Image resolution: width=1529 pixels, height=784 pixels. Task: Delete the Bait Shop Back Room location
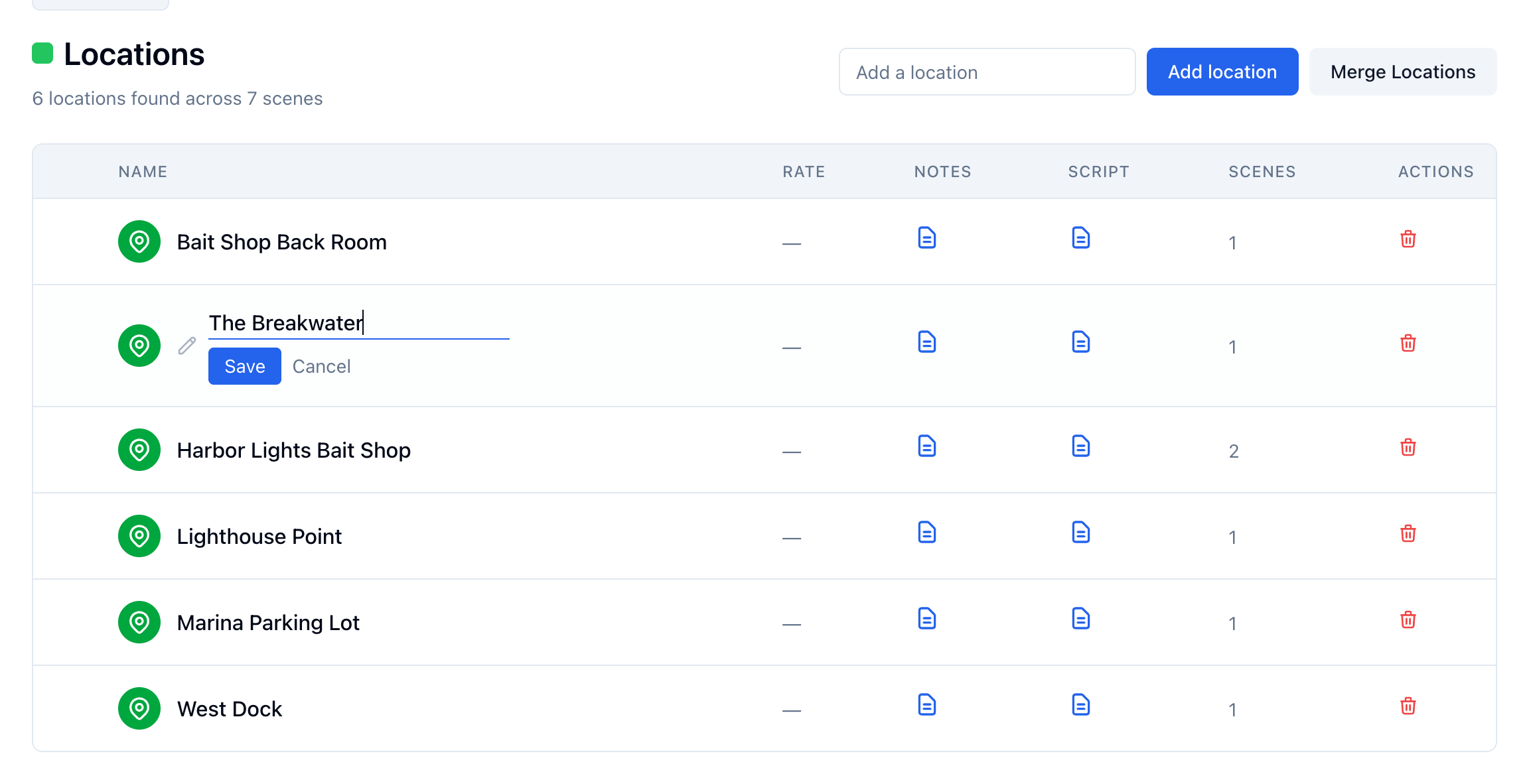click(1408, 239)
